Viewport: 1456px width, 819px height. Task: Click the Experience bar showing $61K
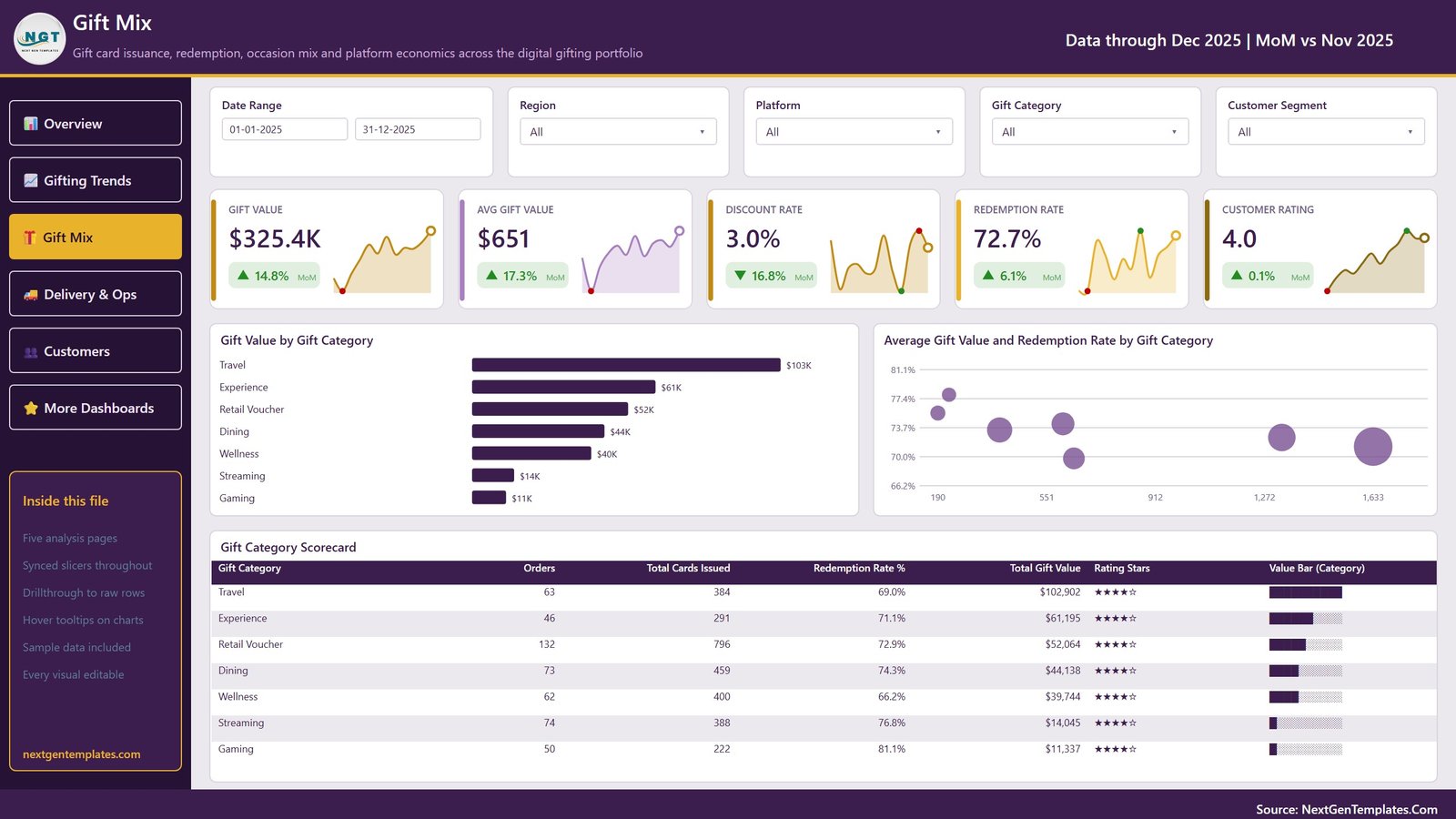pos(563,387)
